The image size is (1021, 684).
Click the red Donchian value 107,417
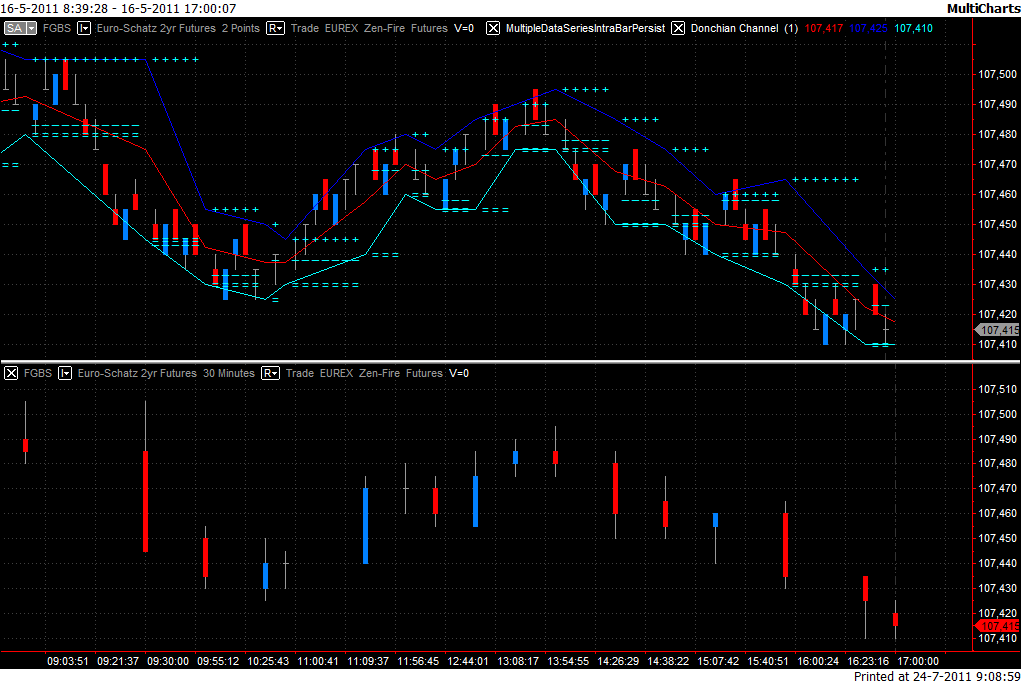824,29
